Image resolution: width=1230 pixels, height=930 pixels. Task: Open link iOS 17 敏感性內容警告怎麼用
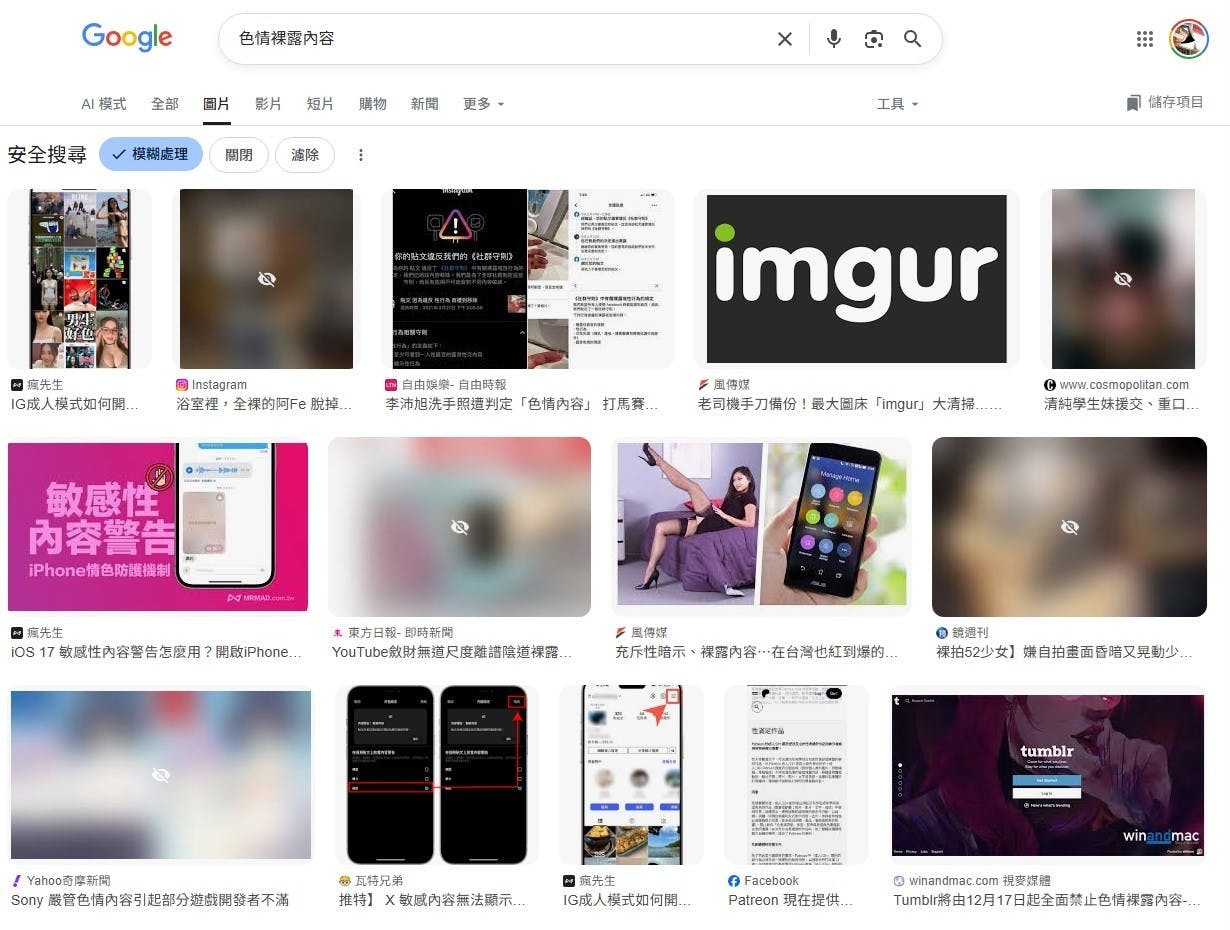[x=156, y=653]
